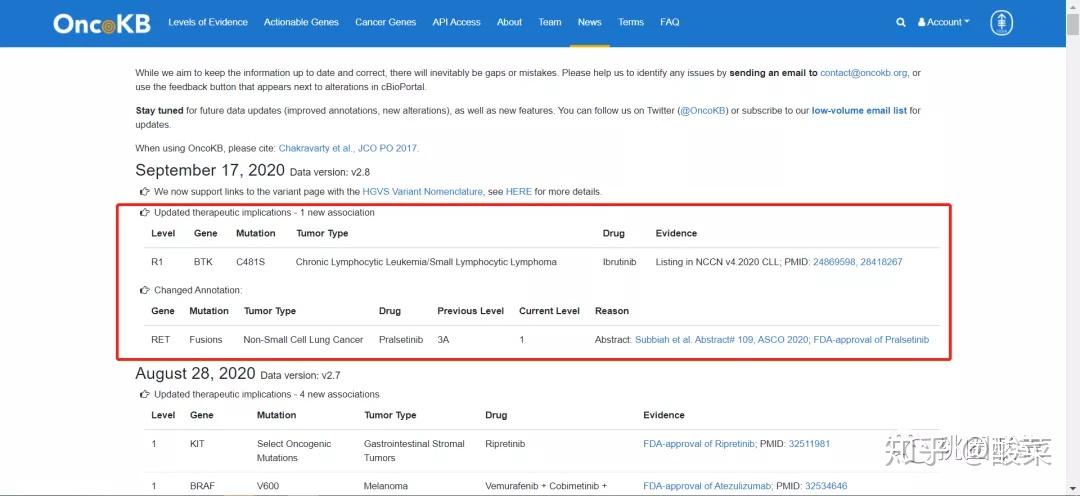Click the Pralsetinib drug cell
The height and width of the screenshot is (496, 1080).
click(402, 340)
